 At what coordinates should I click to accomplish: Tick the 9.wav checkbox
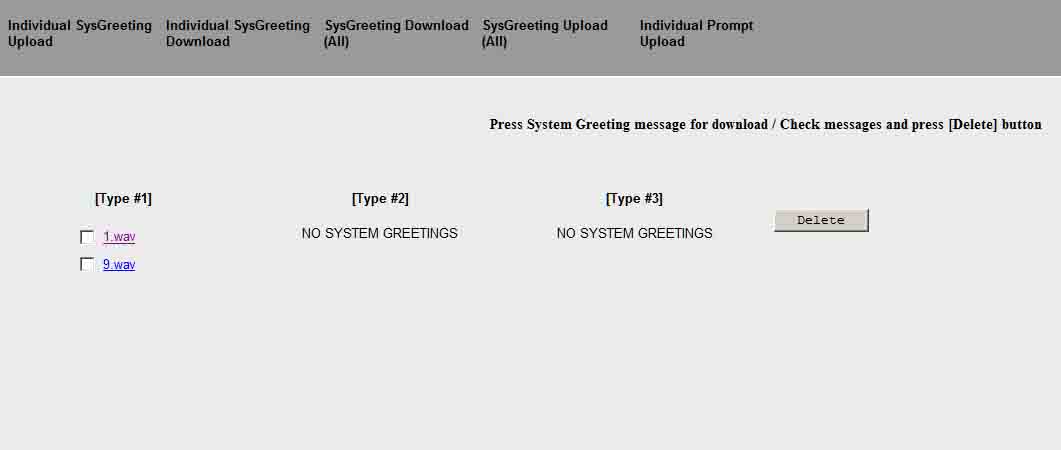[x=87, y=265]
